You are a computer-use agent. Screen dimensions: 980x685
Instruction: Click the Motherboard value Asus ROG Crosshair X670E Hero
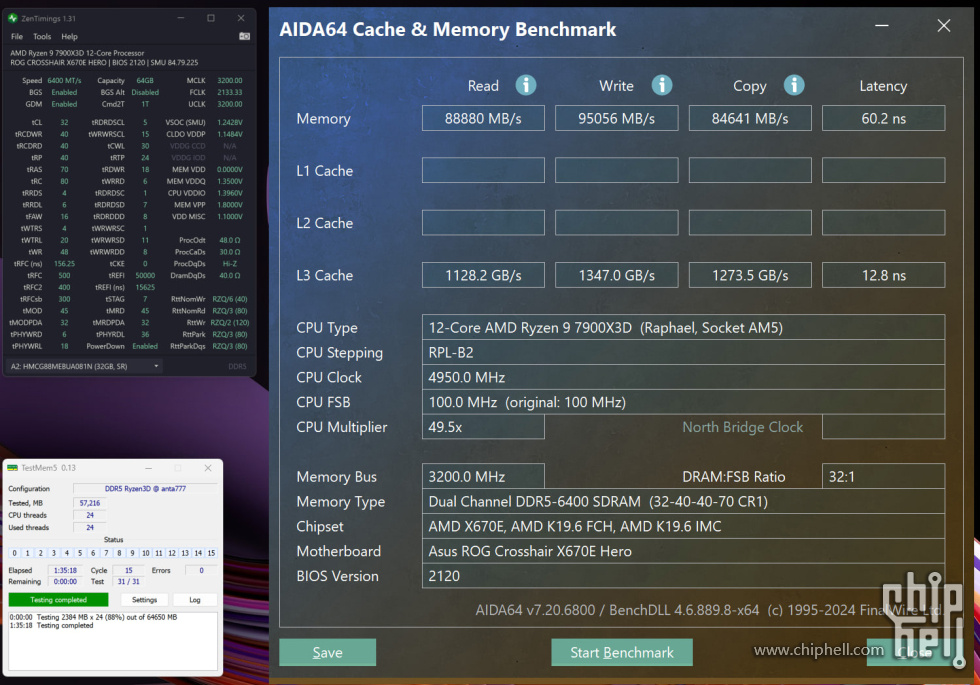[x=683, y=551]
